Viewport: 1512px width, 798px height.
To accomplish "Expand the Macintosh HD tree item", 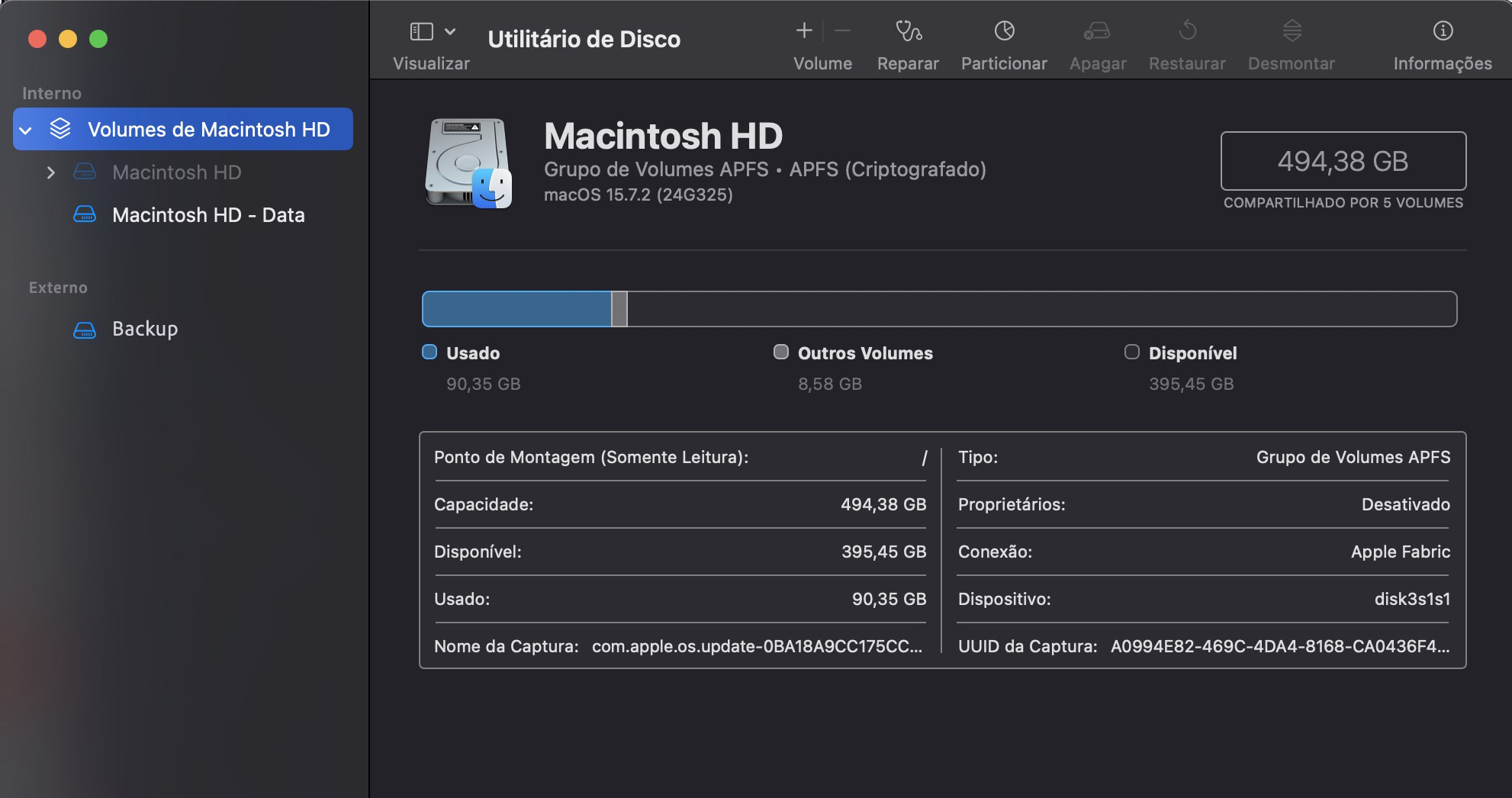I will coord(51,172).
